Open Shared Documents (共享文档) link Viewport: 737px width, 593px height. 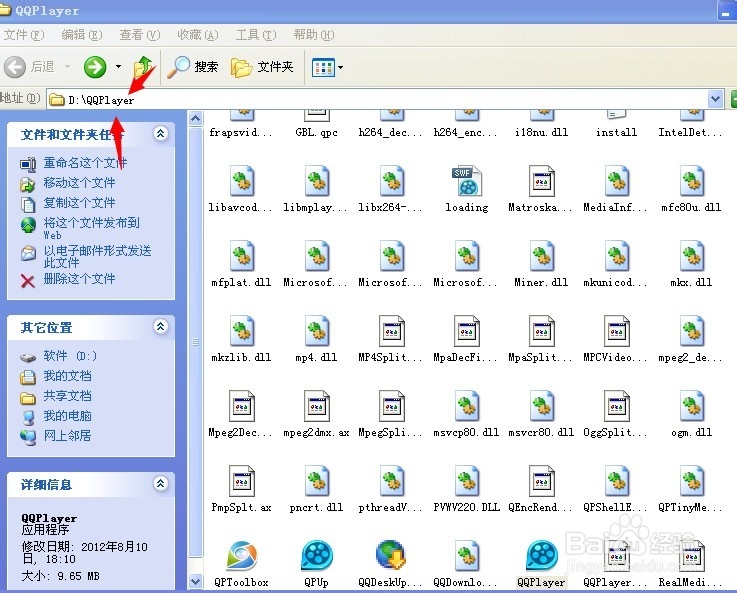pyautogui.click(x=56, y=396)
